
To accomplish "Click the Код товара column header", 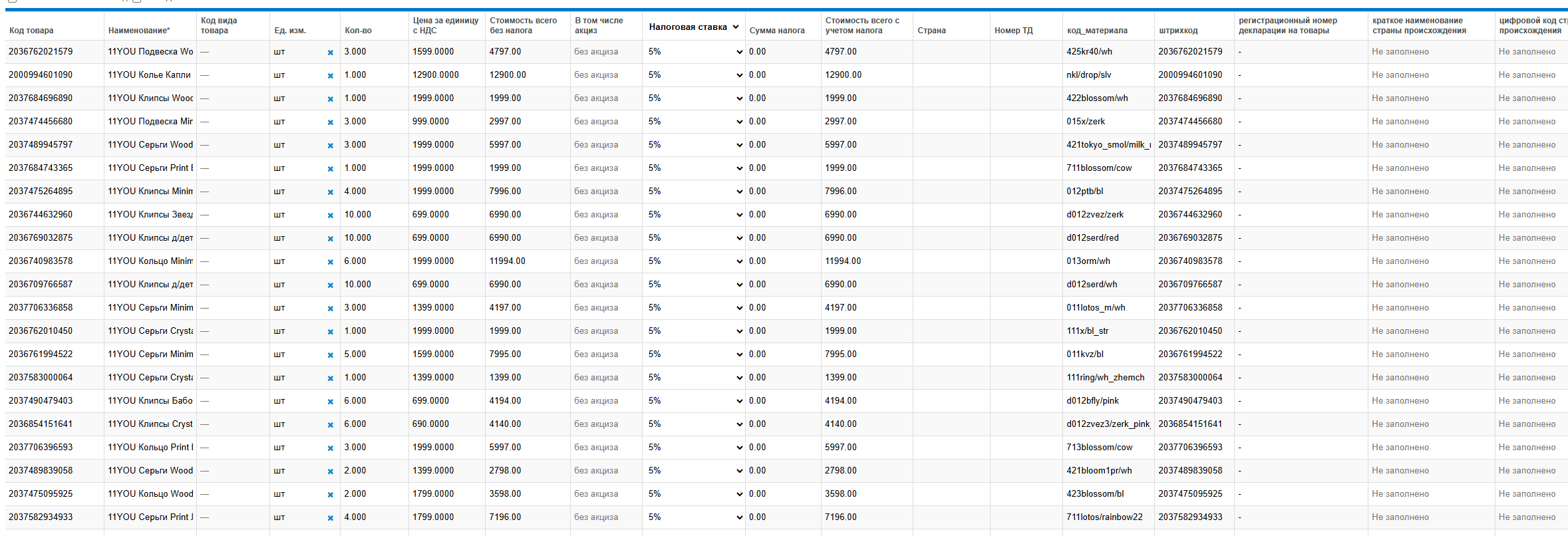I will (31, 31).
